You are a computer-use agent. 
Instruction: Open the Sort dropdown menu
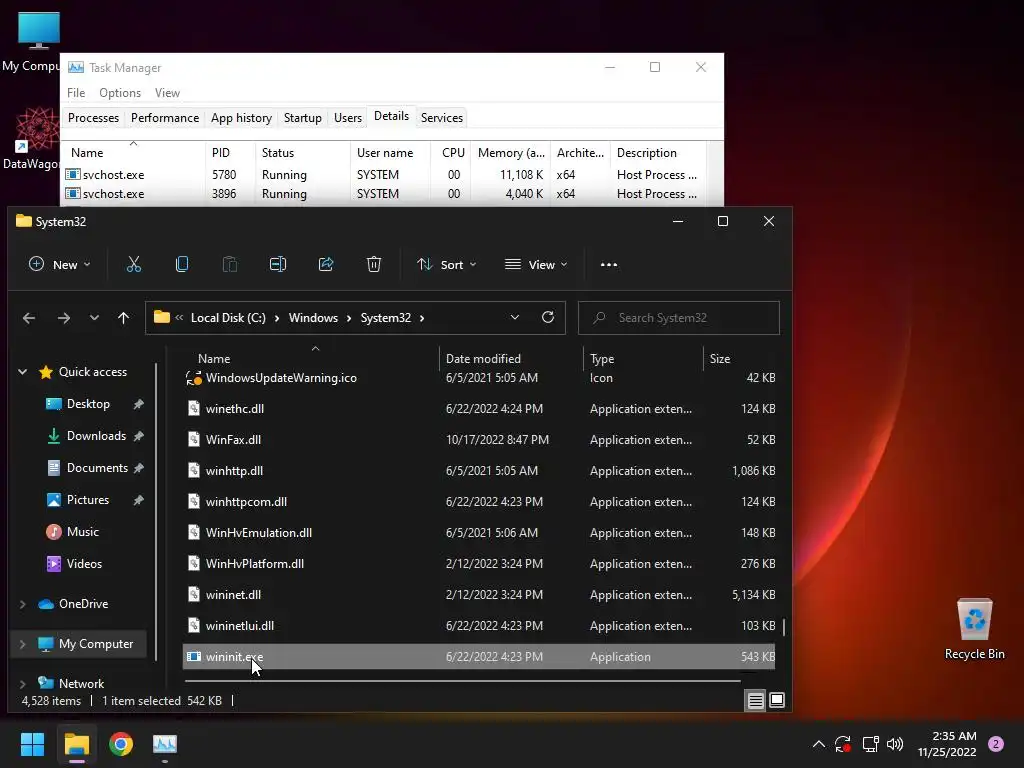coord(447,264)
